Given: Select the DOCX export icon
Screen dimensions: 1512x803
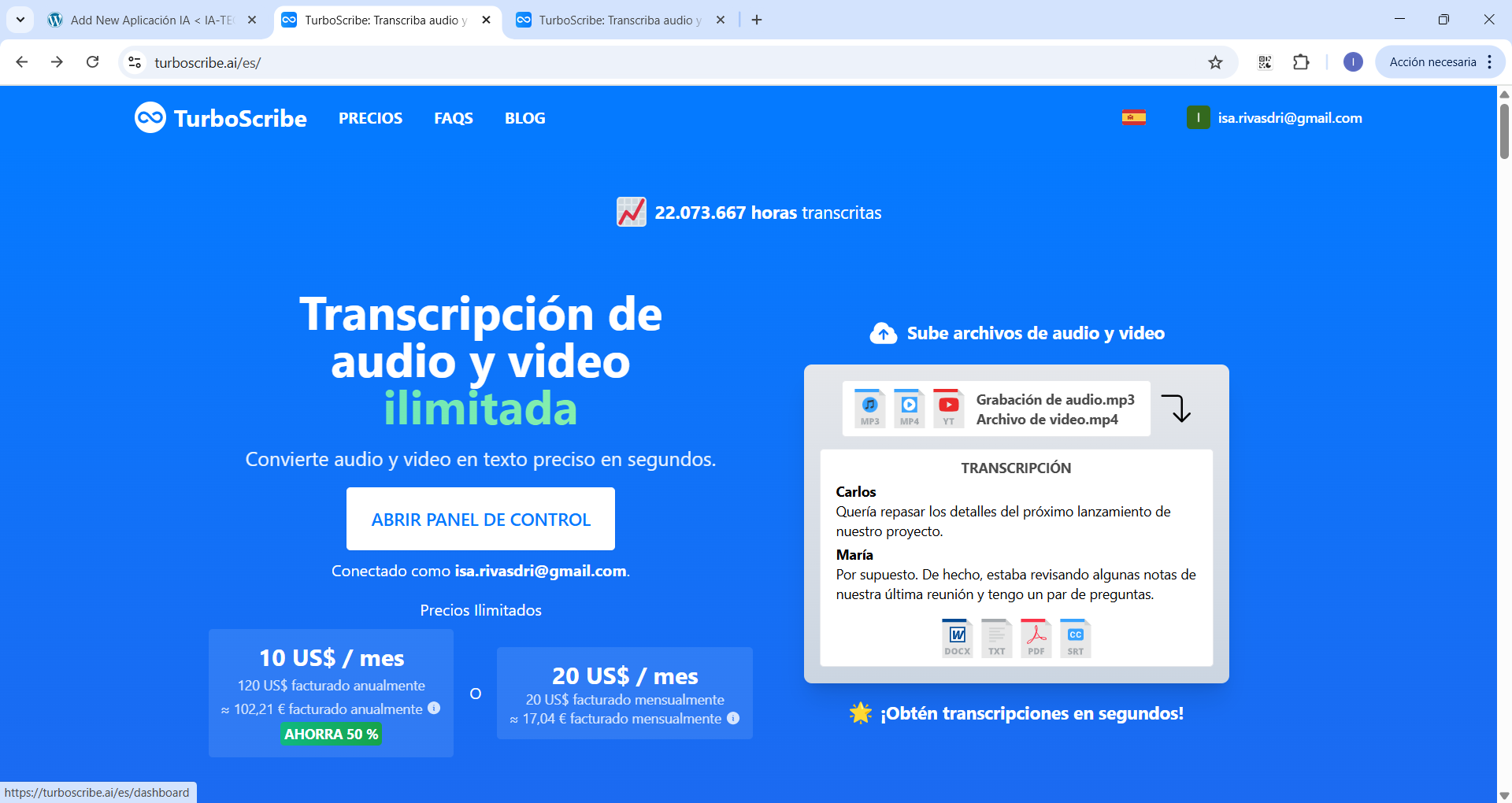Looking at the screenshot, I should point(957,638).
